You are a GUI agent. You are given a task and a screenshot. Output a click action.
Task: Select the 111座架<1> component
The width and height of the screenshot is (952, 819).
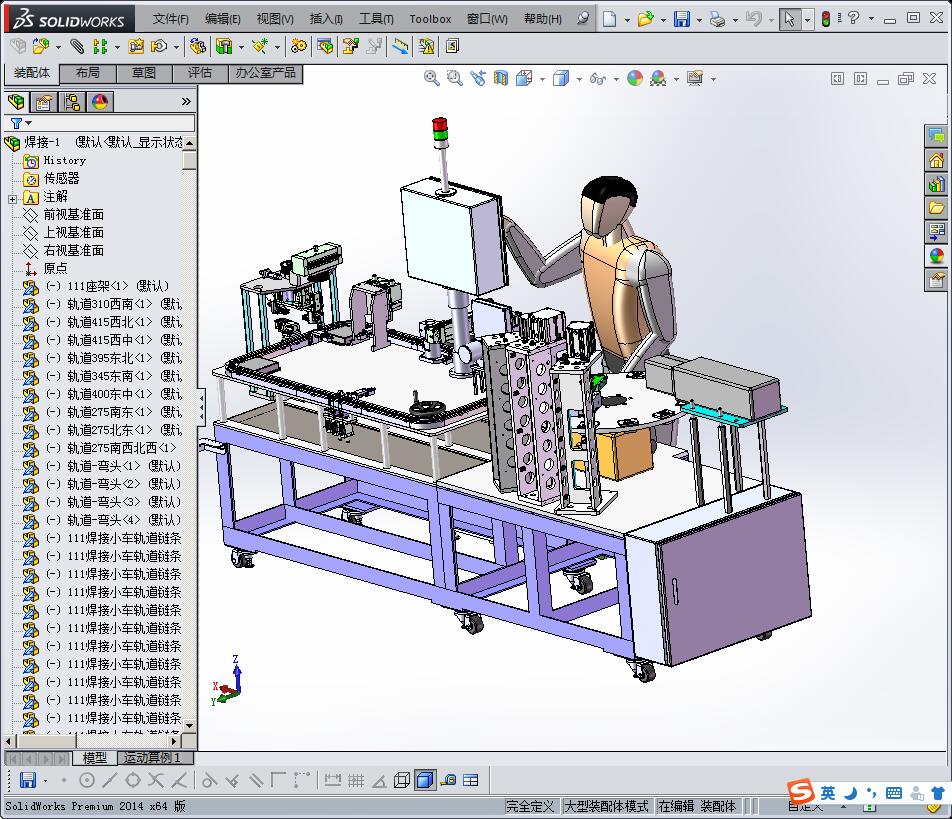pos(107,286)
